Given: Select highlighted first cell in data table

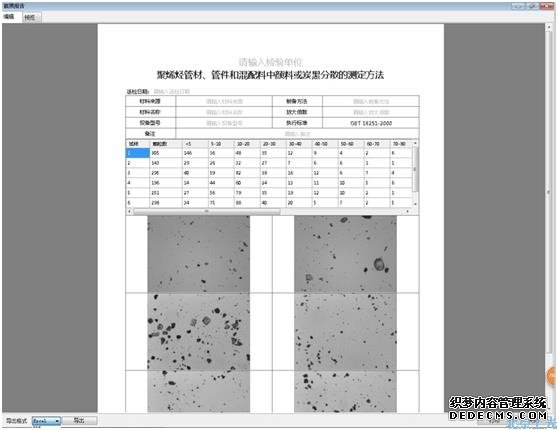Looking at the screenshot, I should click(138, 153).
